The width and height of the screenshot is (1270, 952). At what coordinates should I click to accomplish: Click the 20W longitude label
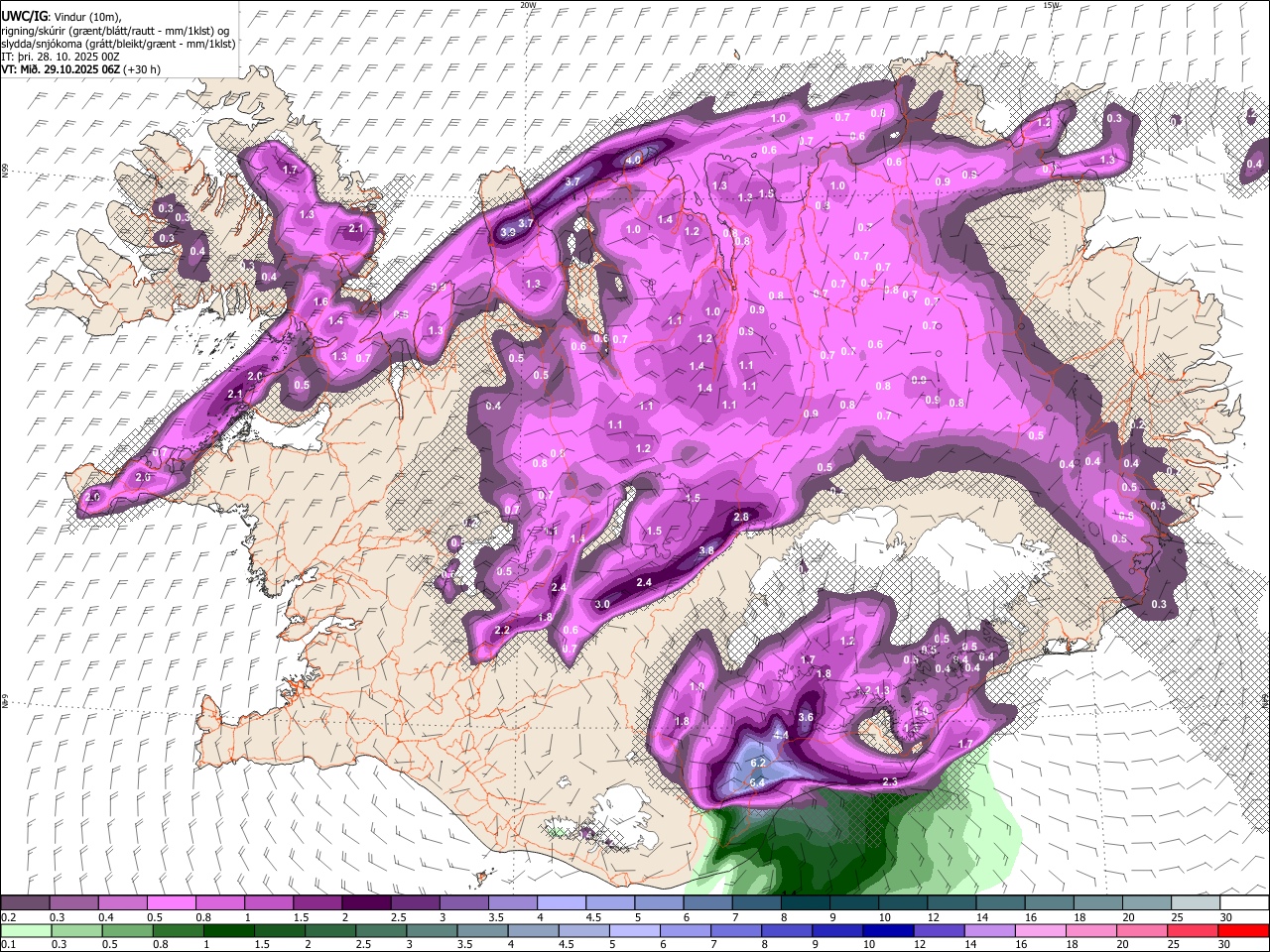(528, 5)
